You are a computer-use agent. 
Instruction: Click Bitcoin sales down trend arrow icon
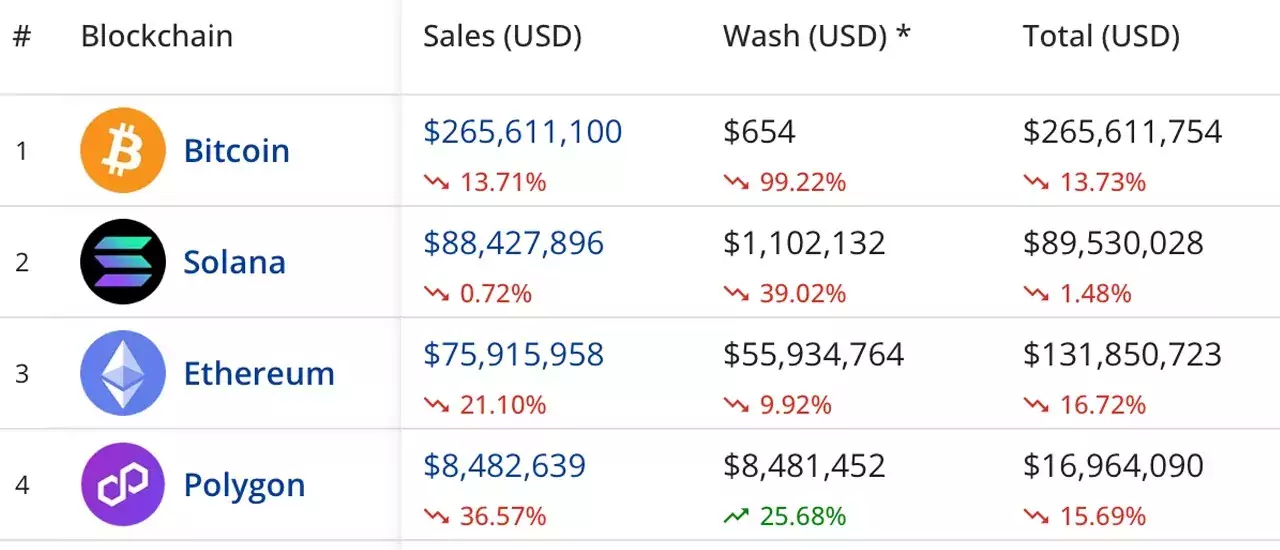[436, 182]
